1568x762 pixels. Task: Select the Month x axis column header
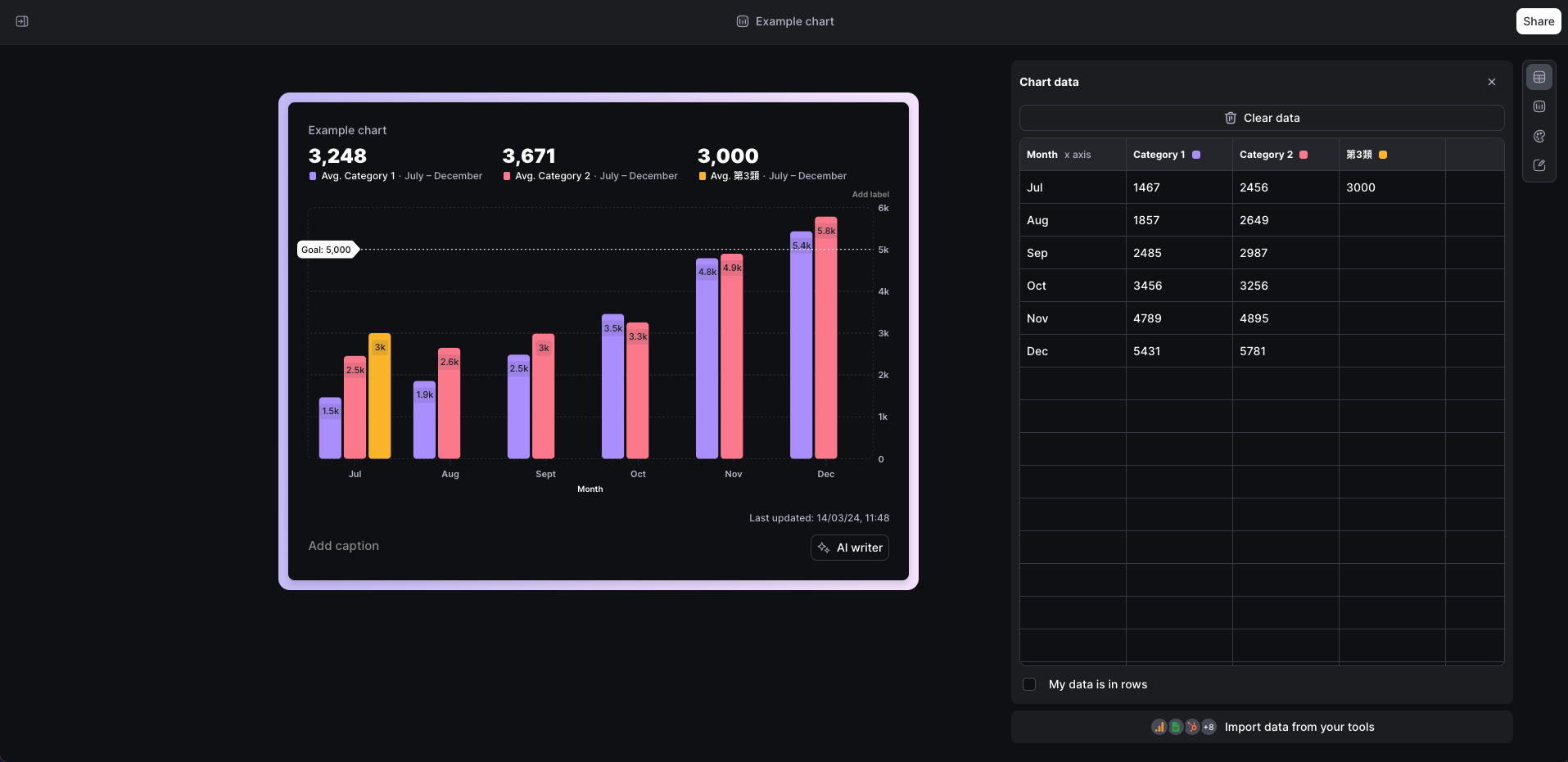[x=1073, y=155]
